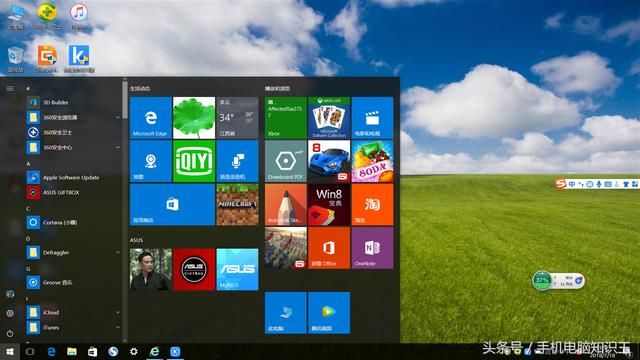640x360 pixels.
Task: Select the This PC desktop icon
Action: pyautogui.click(x=16, y=16)
